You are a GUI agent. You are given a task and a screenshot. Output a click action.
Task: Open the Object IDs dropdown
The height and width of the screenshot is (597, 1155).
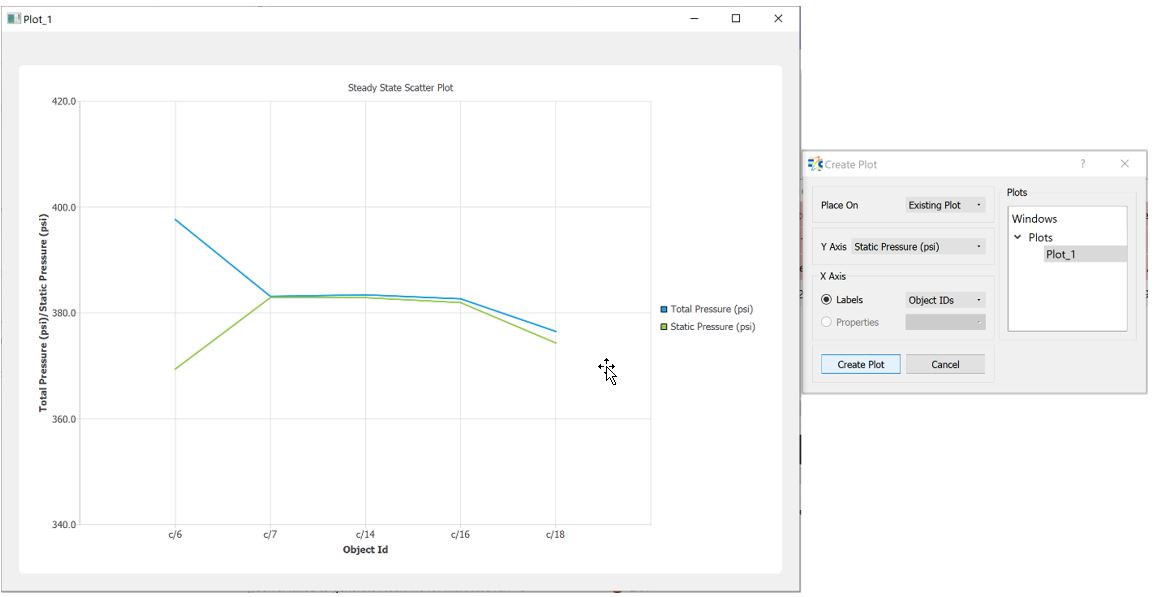945,300
